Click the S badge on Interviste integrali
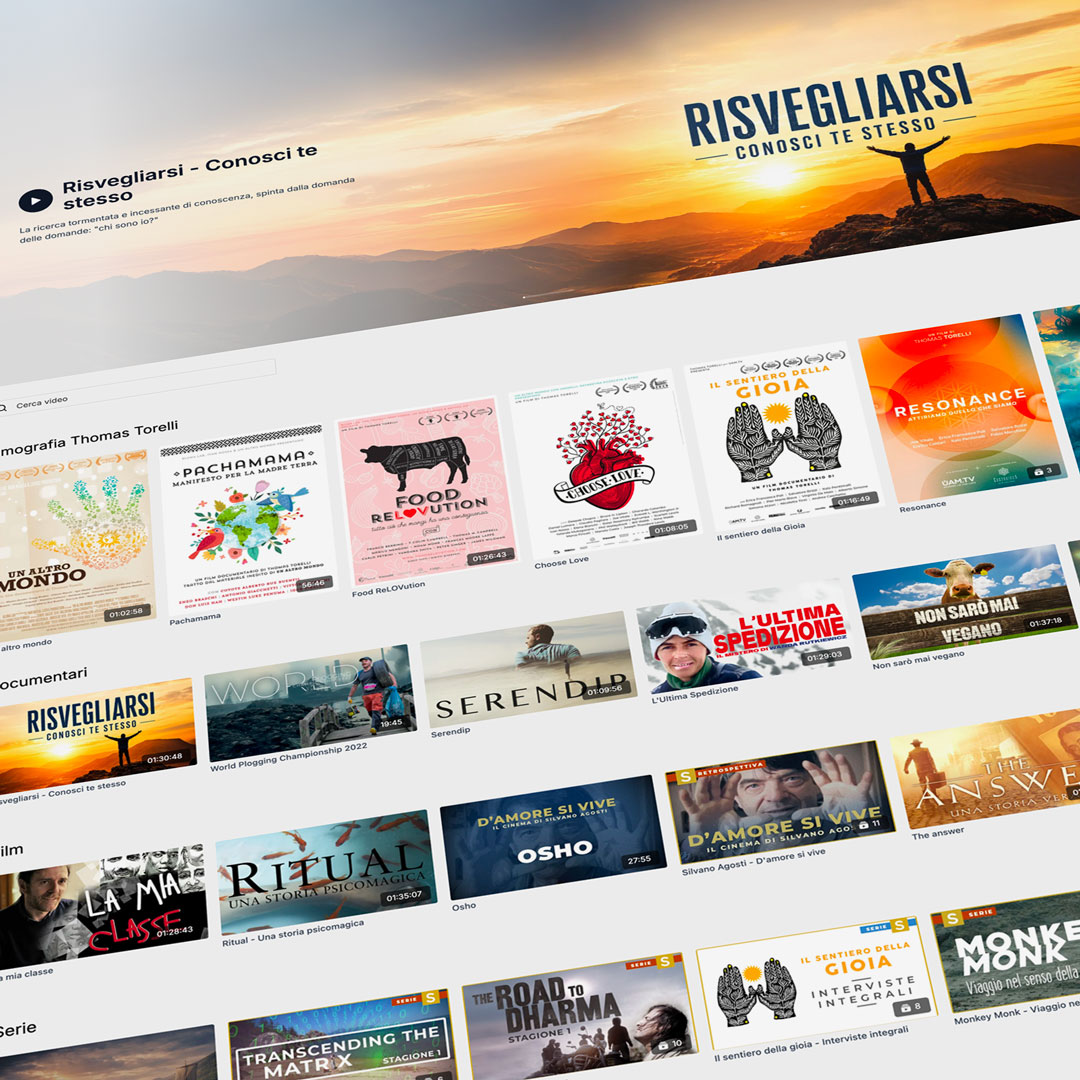 click(899, 925)
